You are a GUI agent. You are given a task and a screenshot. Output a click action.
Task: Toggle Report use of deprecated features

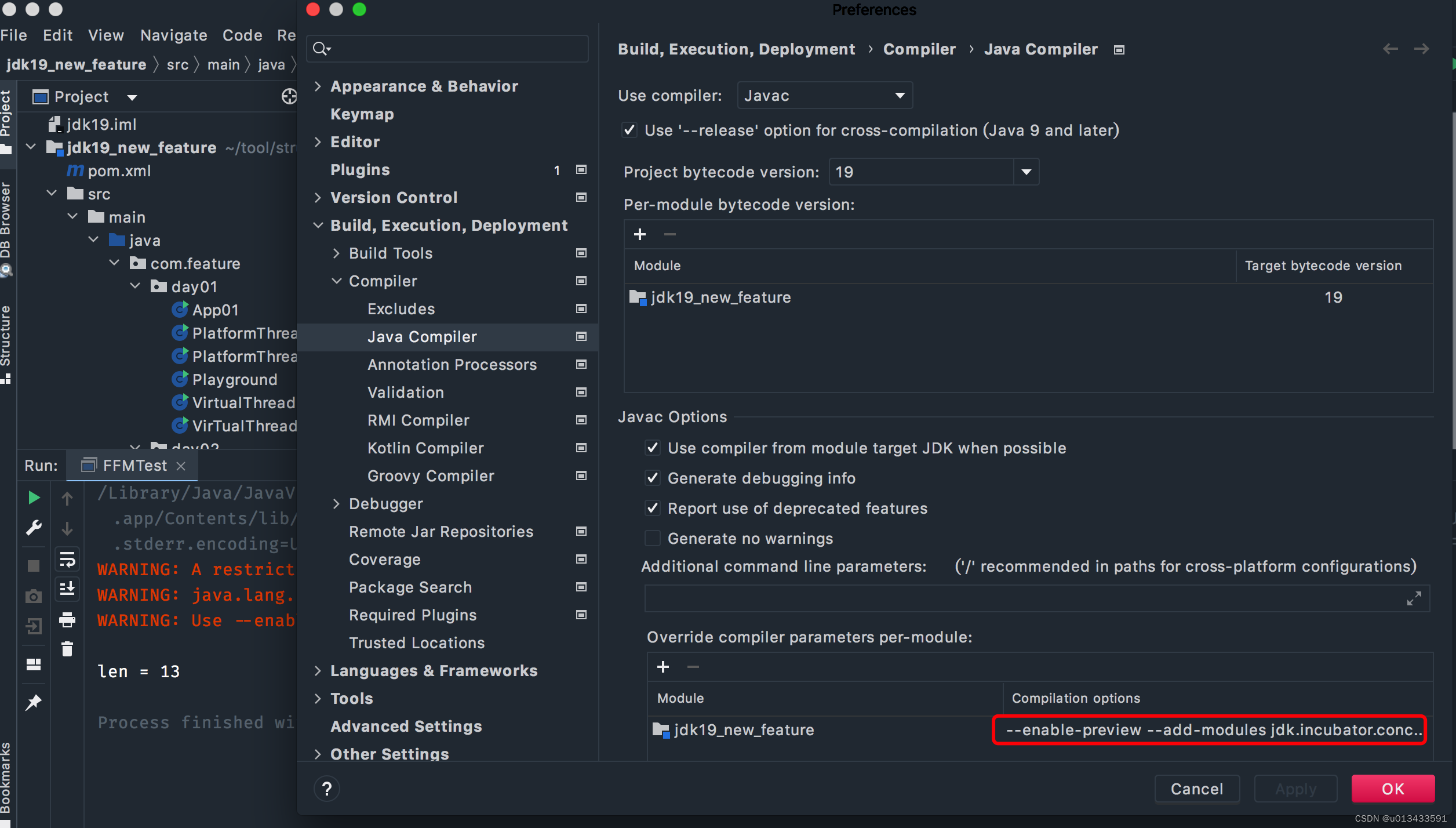[653, 508]
